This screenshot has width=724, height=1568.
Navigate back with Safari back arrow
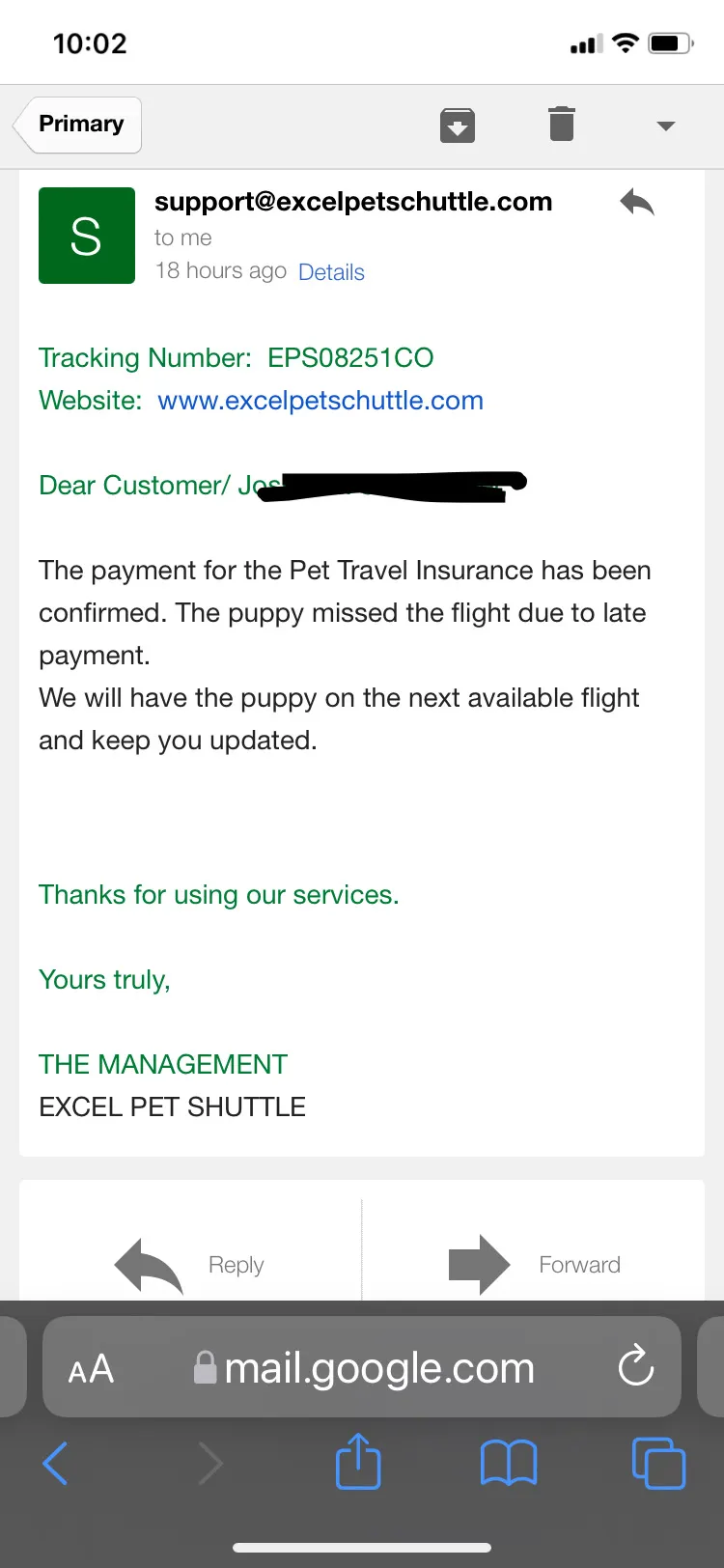pyautogui.click(x=56, y=1464)
